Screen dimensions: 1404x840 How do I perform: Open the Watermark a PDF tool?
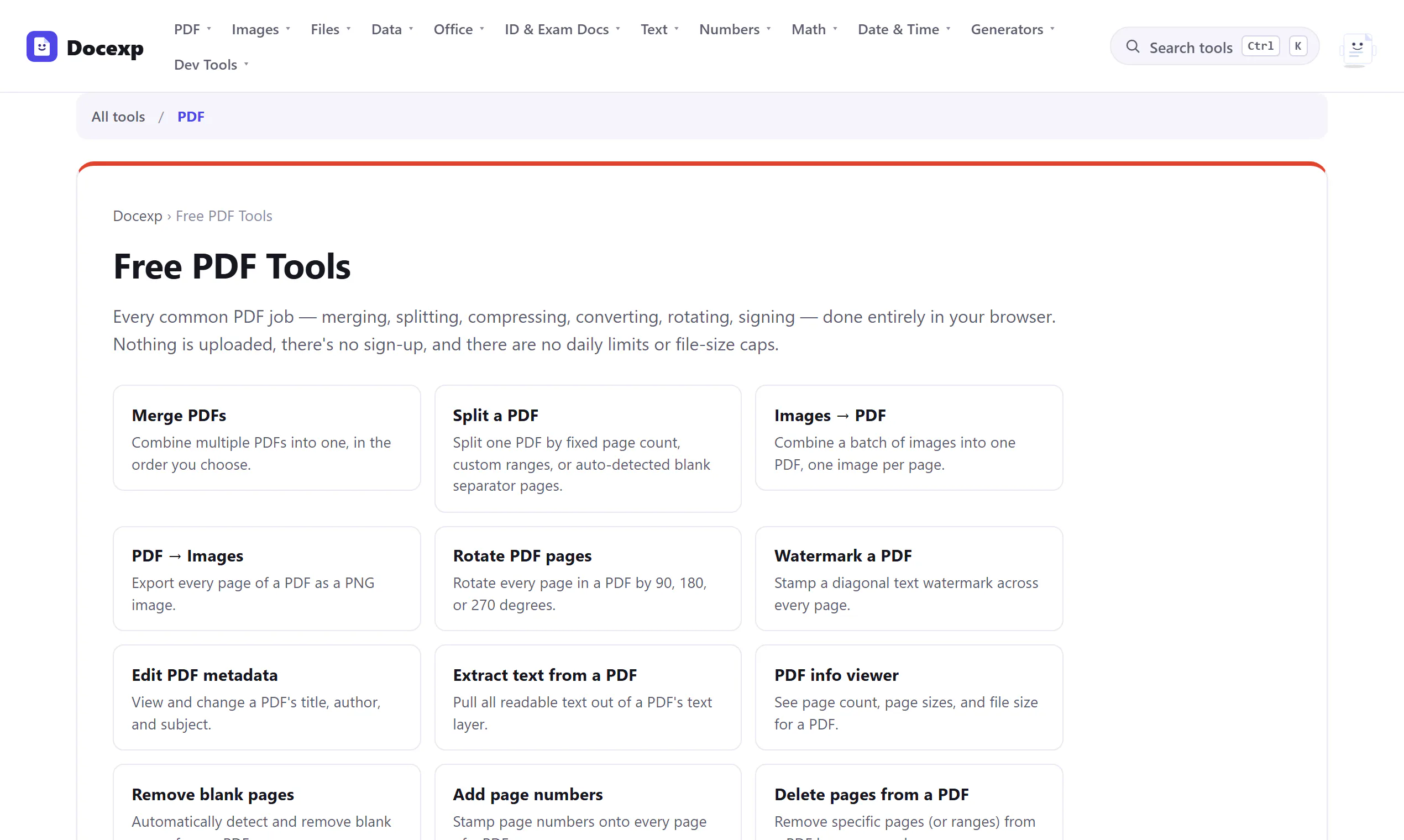click(x=909, y=579)
